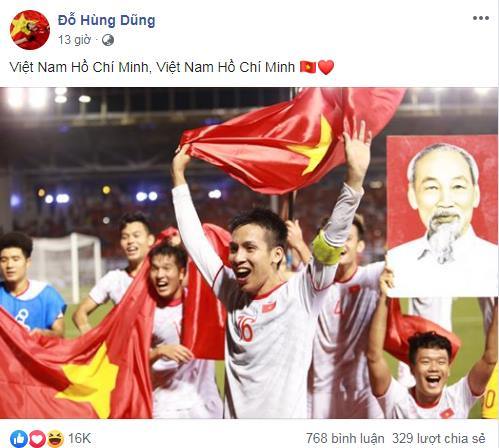Click the Haha laughing reaction icon
499x448 pixels.
55,438
